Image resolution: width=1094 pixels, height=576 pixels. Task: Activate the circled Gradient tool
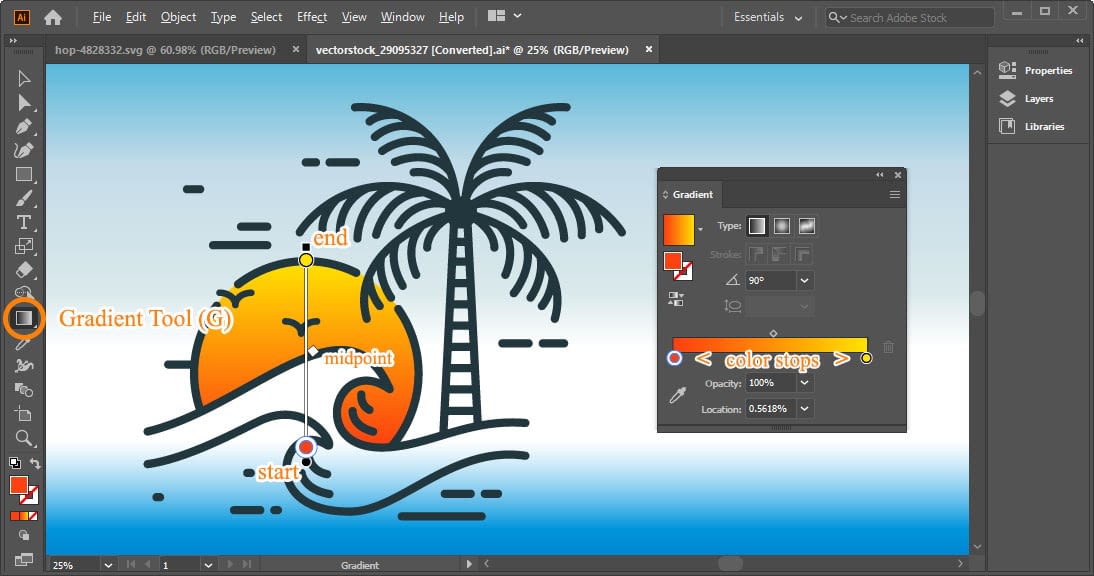(x=24, y=318)
